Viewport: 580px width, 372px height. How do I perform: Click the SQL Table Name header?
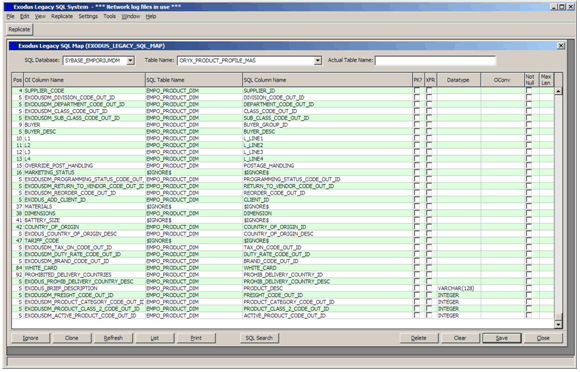pos(194,80)
